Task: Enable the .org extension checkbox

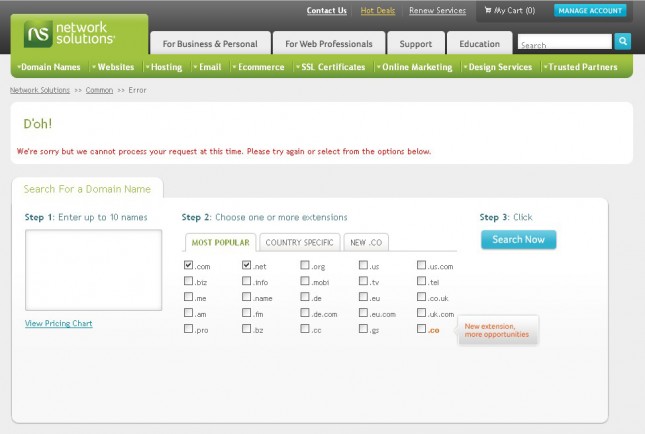Action: pos(305,266)
